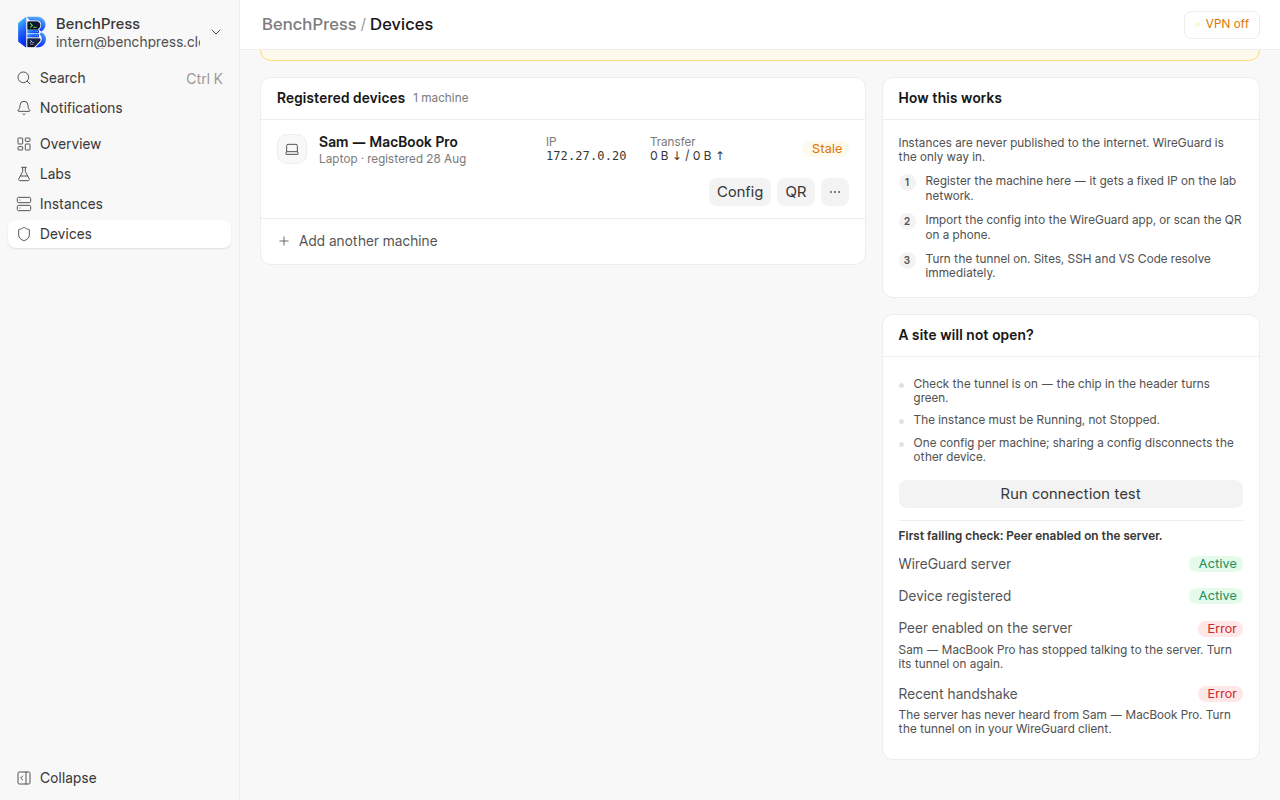Click the Search magnifier icon
Image resolution: width=1280 pixels, height=800 pixels.
pos(24,78)
